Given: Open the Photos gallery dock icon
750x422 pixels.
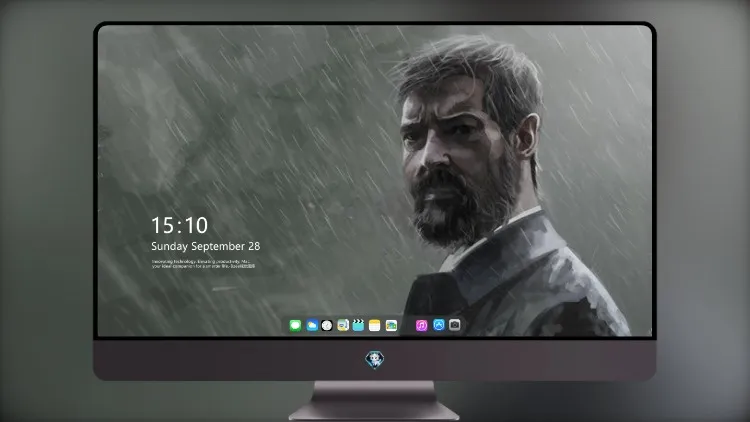Looking at the screenshot, I should pyautogui.click(x=391, y=325).
